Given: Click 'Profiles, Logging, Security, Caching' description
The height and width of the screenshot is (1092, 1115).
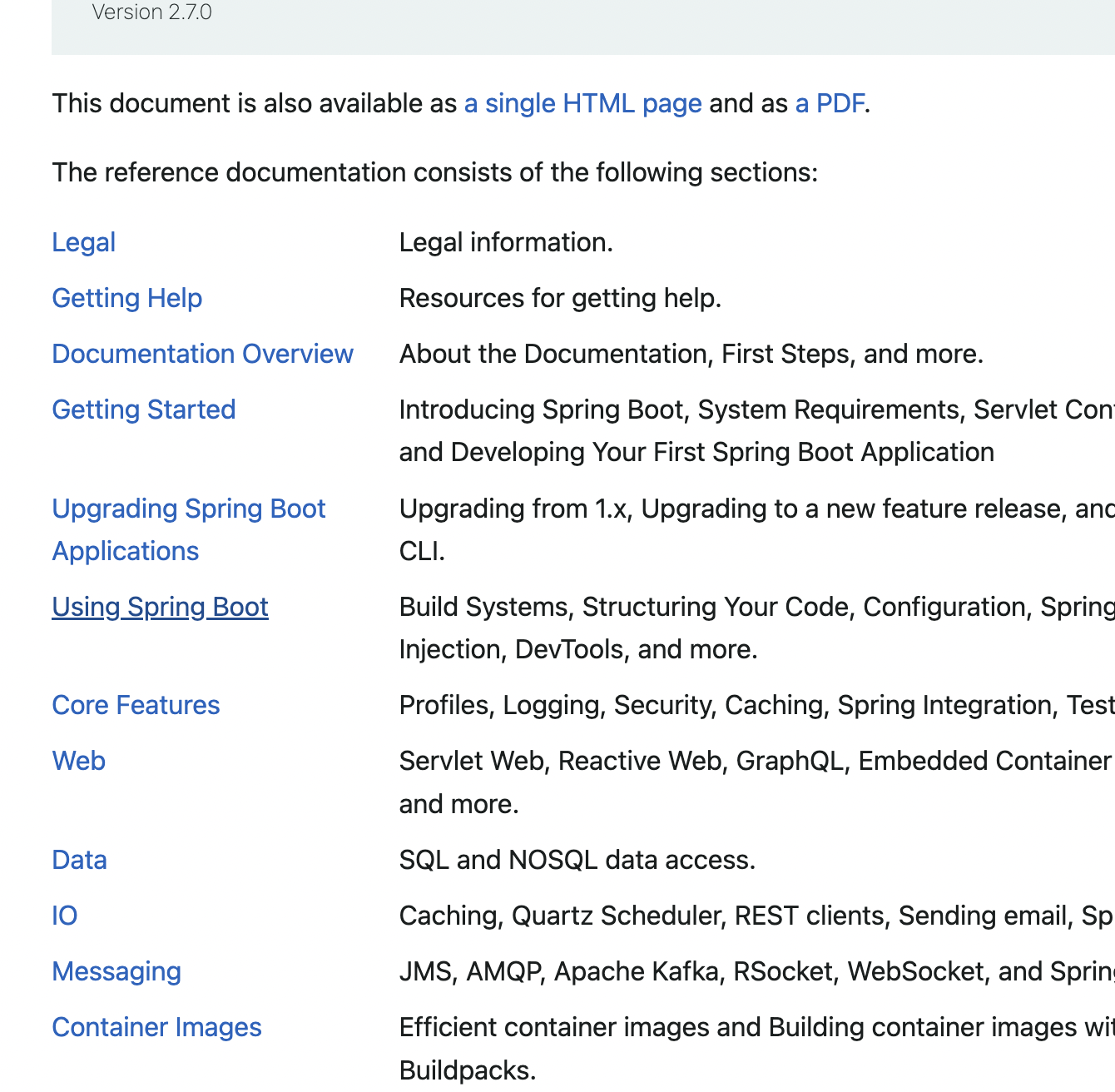Looking at the screenshot, I should [756, 705].
